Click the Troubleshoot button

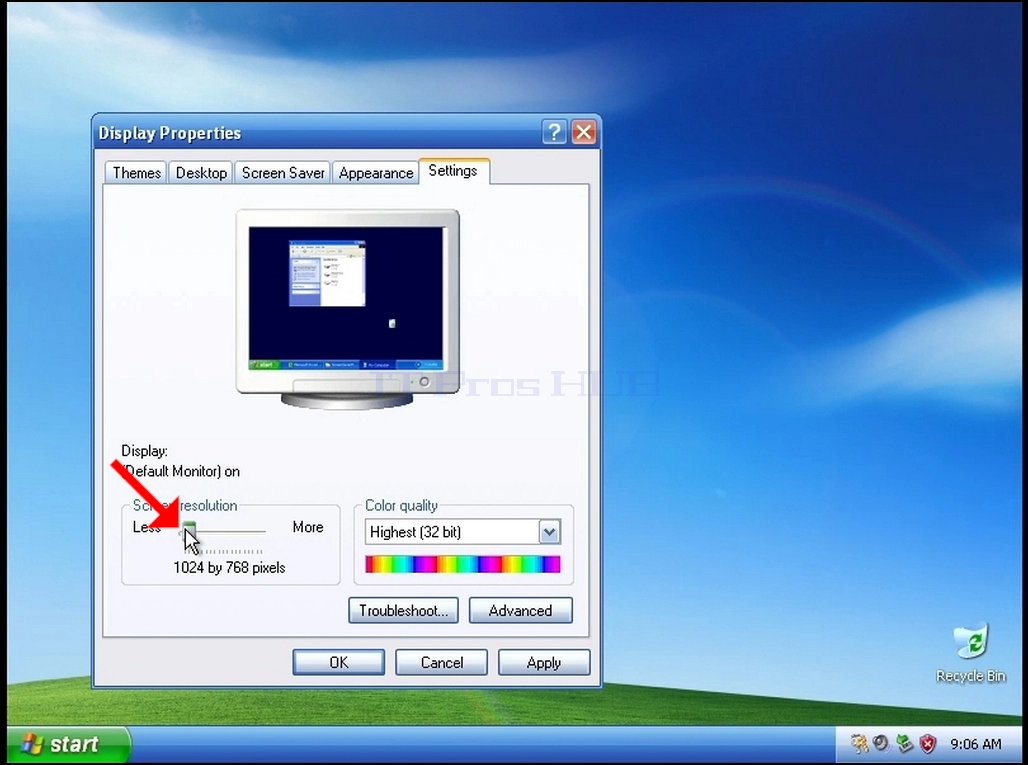click(403, 610)
